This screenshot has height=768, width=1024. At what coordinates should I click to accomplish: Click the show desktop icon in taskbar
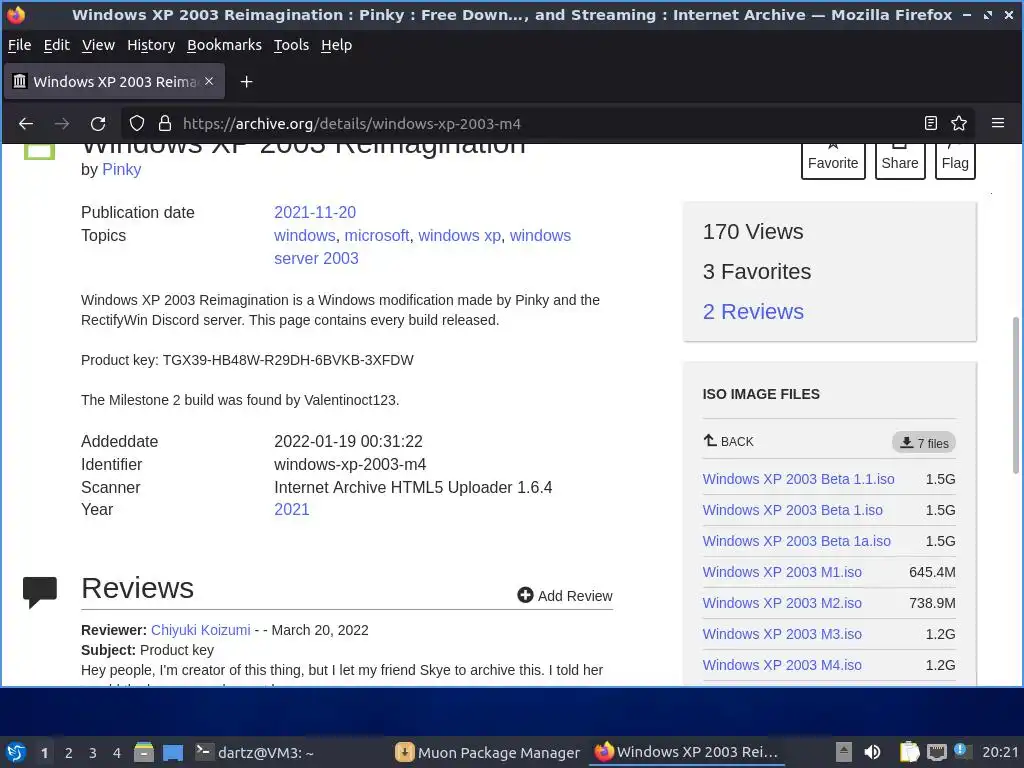click(173, 752)
